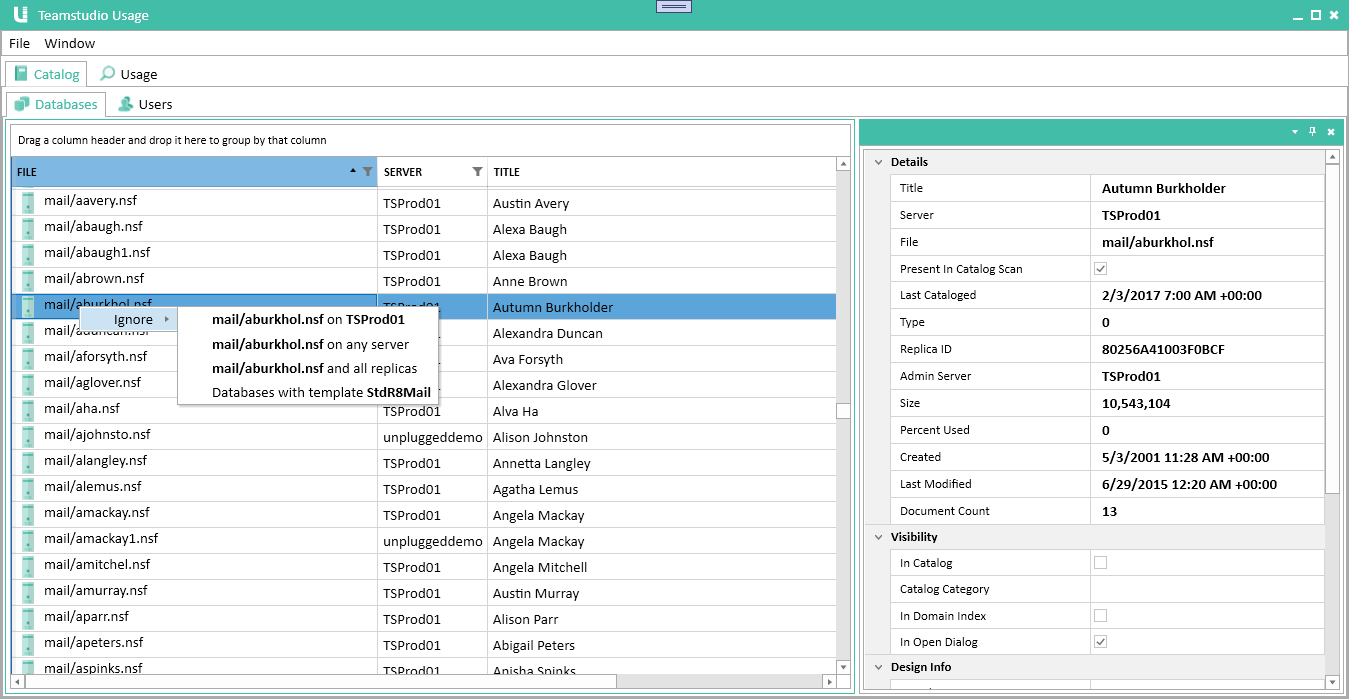Toggle the In Catalog checkbox
Screen dimensions: 1349x699
click(x=1100, y=562)
